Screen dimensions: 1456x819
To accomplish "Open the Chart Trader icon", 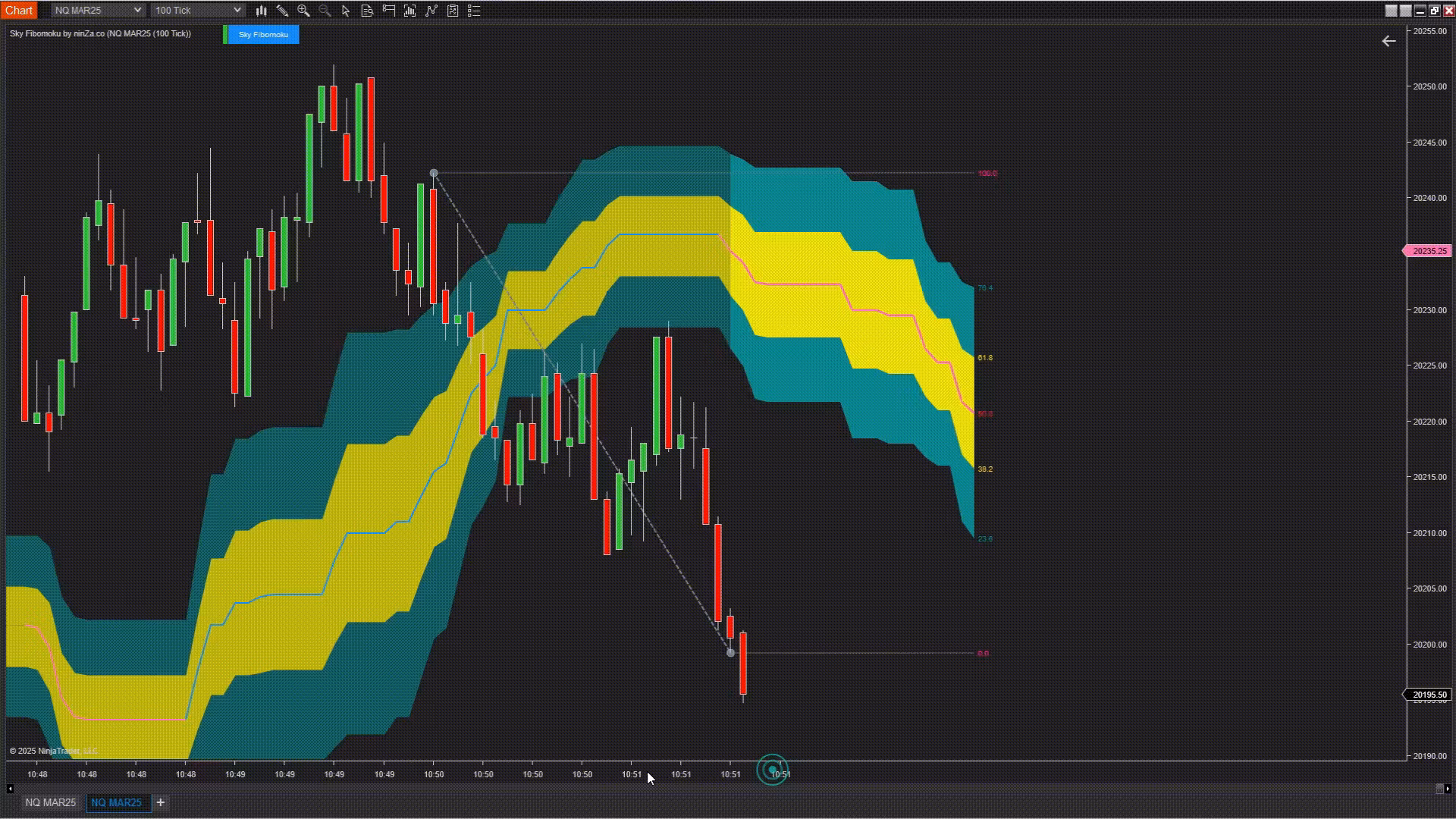I will [389, 11].
